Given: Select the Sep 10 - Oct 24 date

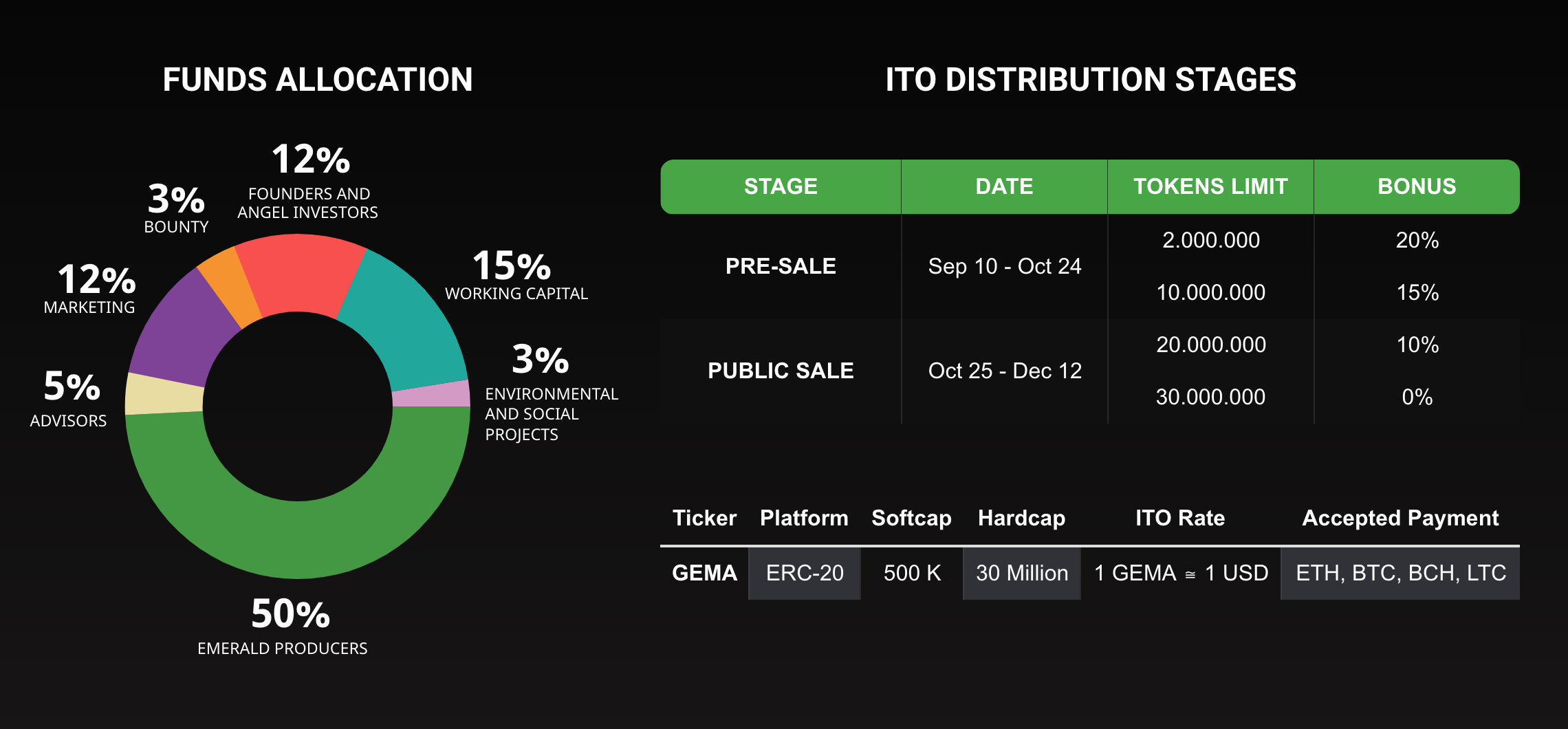Looking at the screenshot, I should 1004,266.
